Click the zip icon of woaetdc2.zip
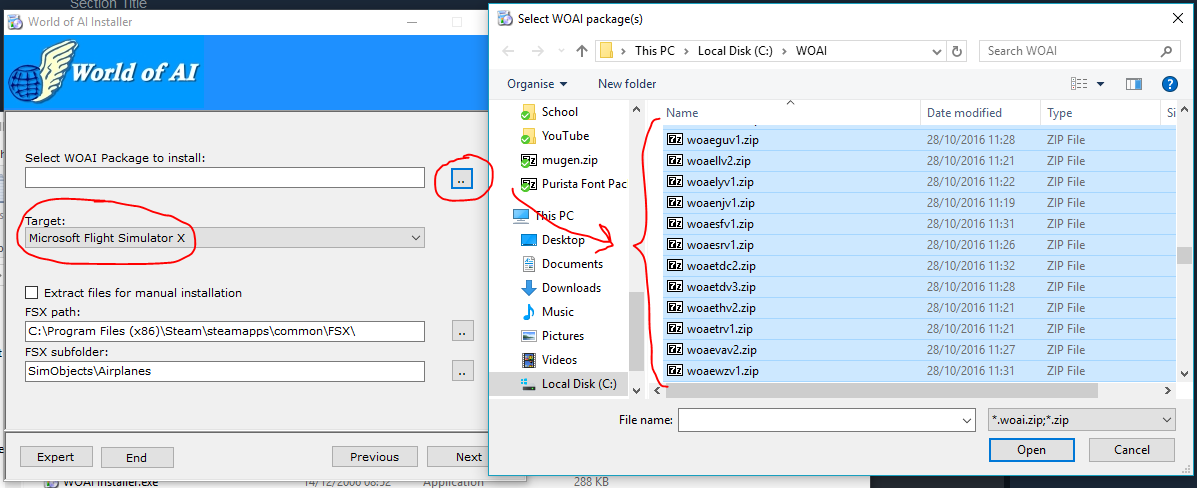 coord(675,266)
